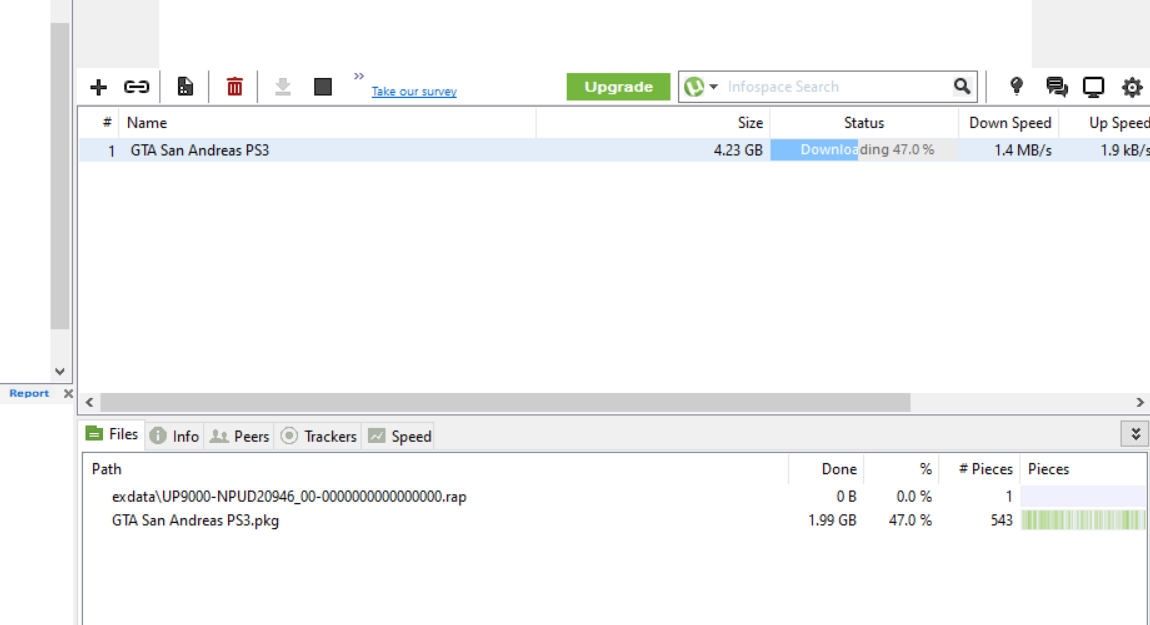Image resolution: width=1150 pixels, height=625 pixels.
Task: Click the green pieces bar for the .pkg
Action: (x=1083, y=520)
